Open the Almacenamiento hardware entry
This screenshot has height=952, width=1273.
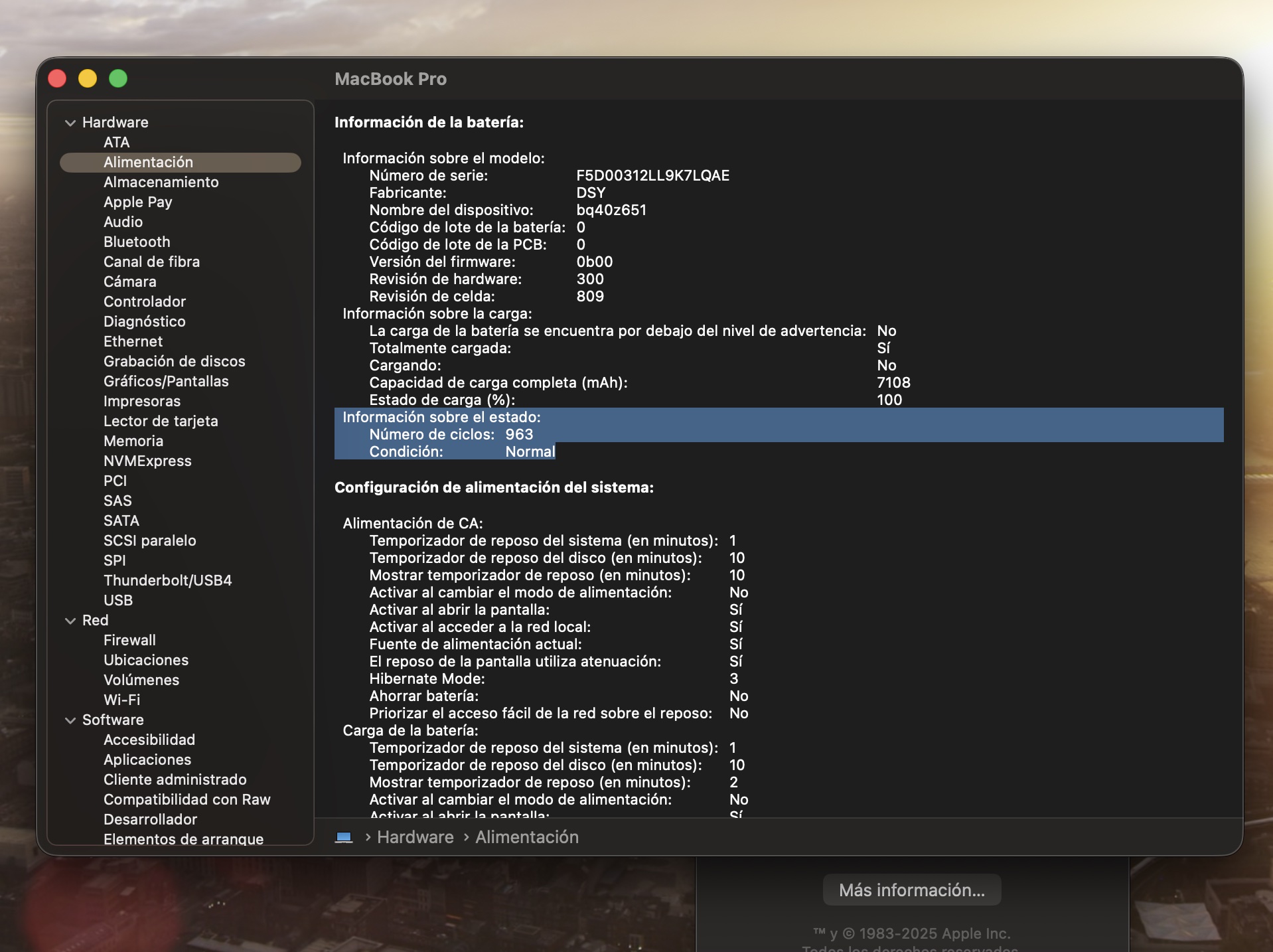coord(161,182)
